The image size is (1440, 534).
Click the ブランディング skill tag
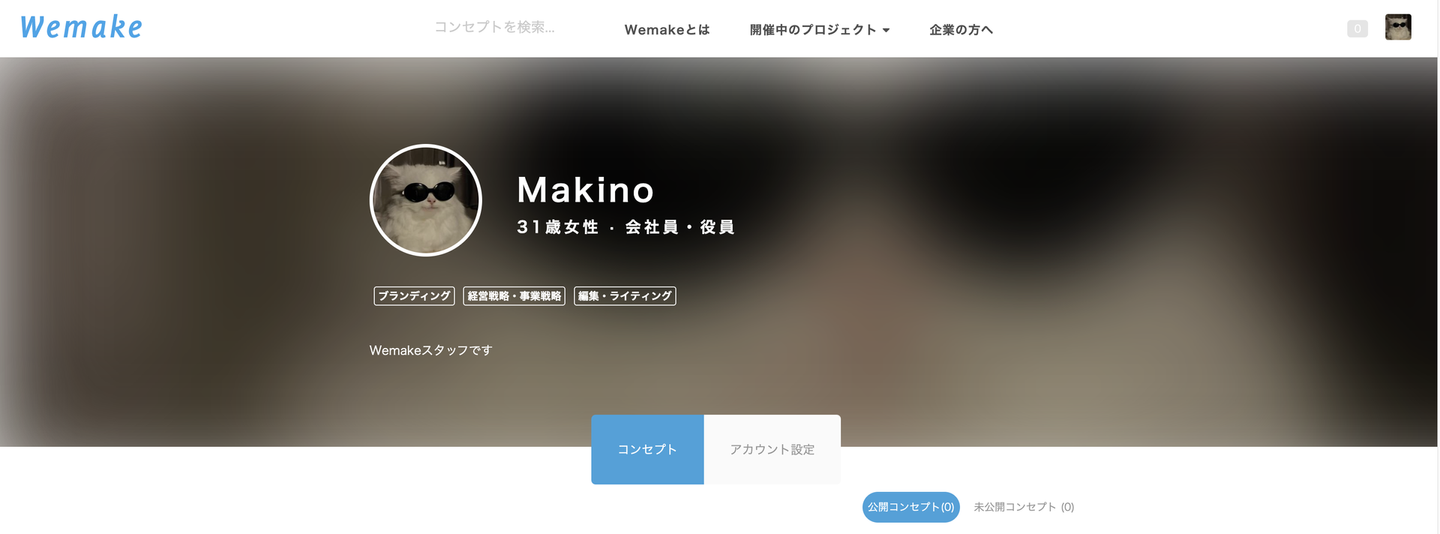[x=414, y=296]
